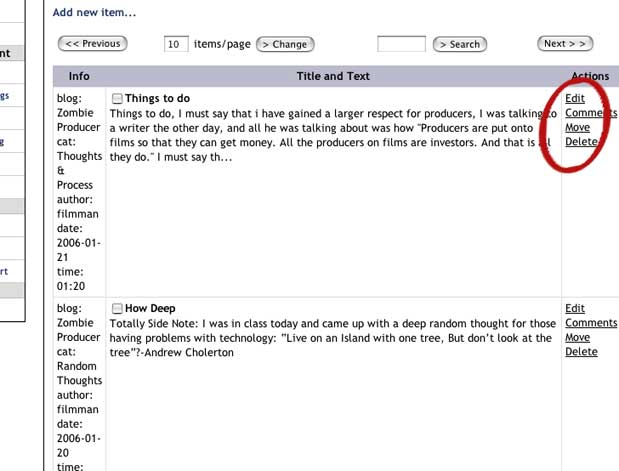Focus the items per page number field

pos(176,44)
